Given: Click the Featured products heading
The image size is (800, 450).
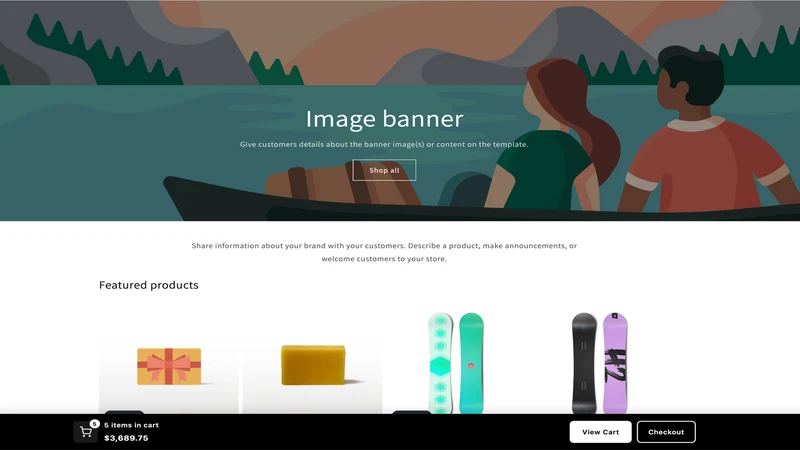Looking at the screenshot, I should (x=148, y=285).
